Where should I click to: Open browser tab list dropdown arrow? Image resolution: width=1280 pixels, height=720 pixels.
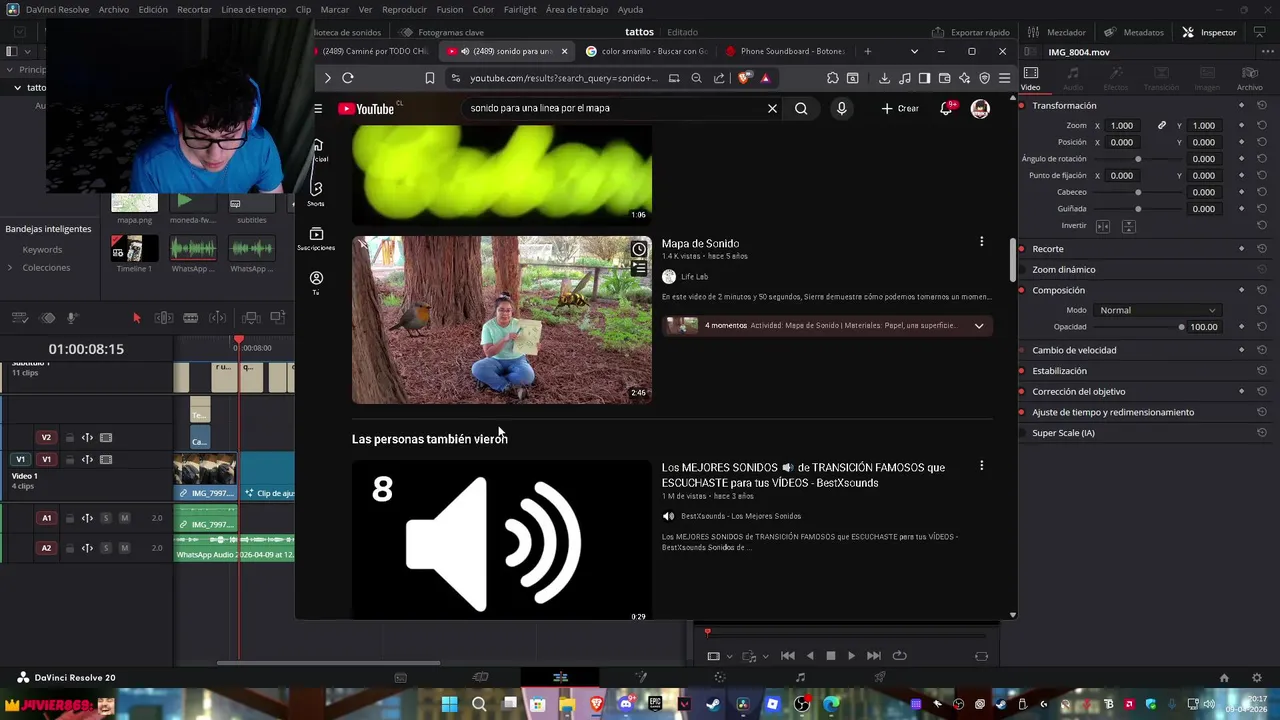click(x=914, y=51)
